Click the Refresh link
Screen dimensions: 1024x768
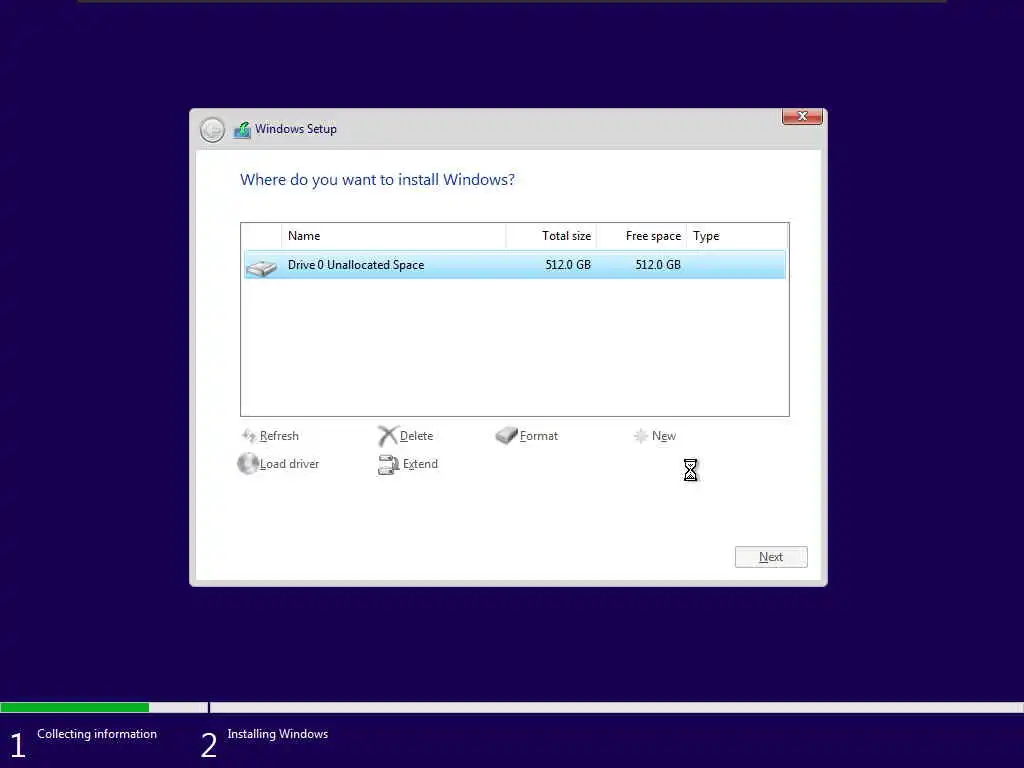279,436
